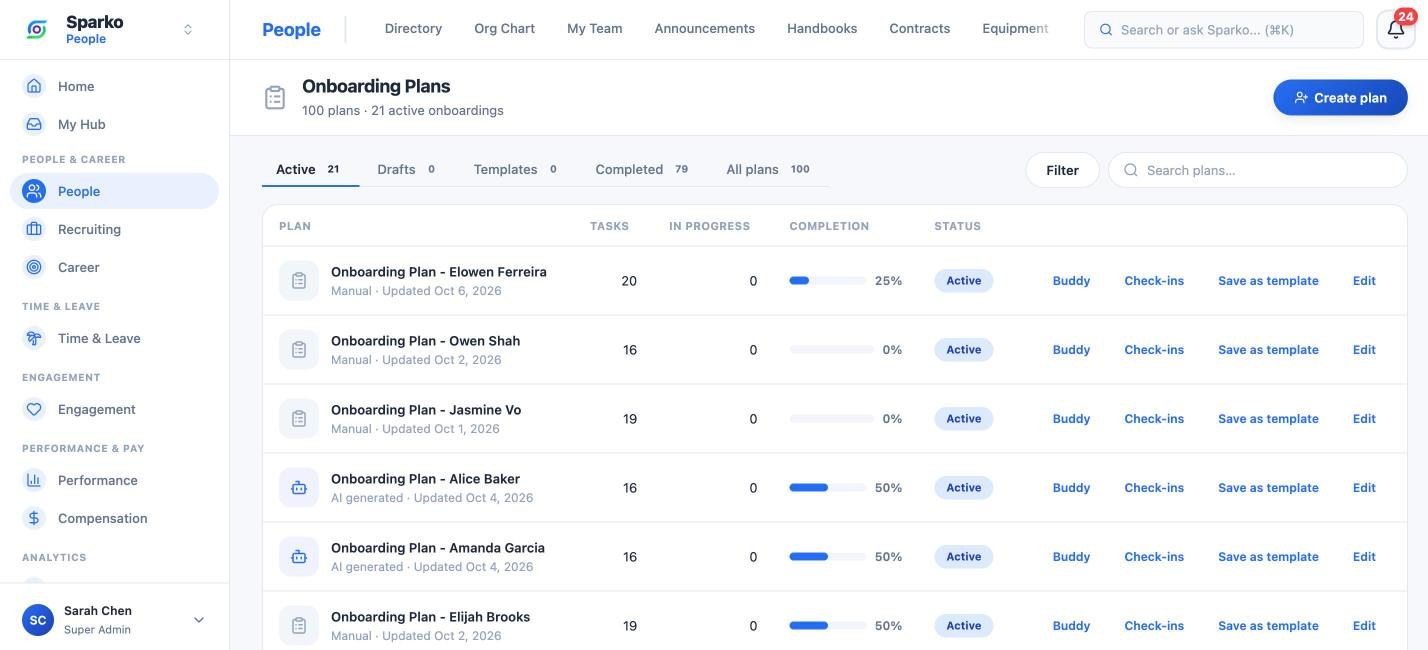Open the Contracts tab
Screen dimensions: 1428x650
(920, 28)
